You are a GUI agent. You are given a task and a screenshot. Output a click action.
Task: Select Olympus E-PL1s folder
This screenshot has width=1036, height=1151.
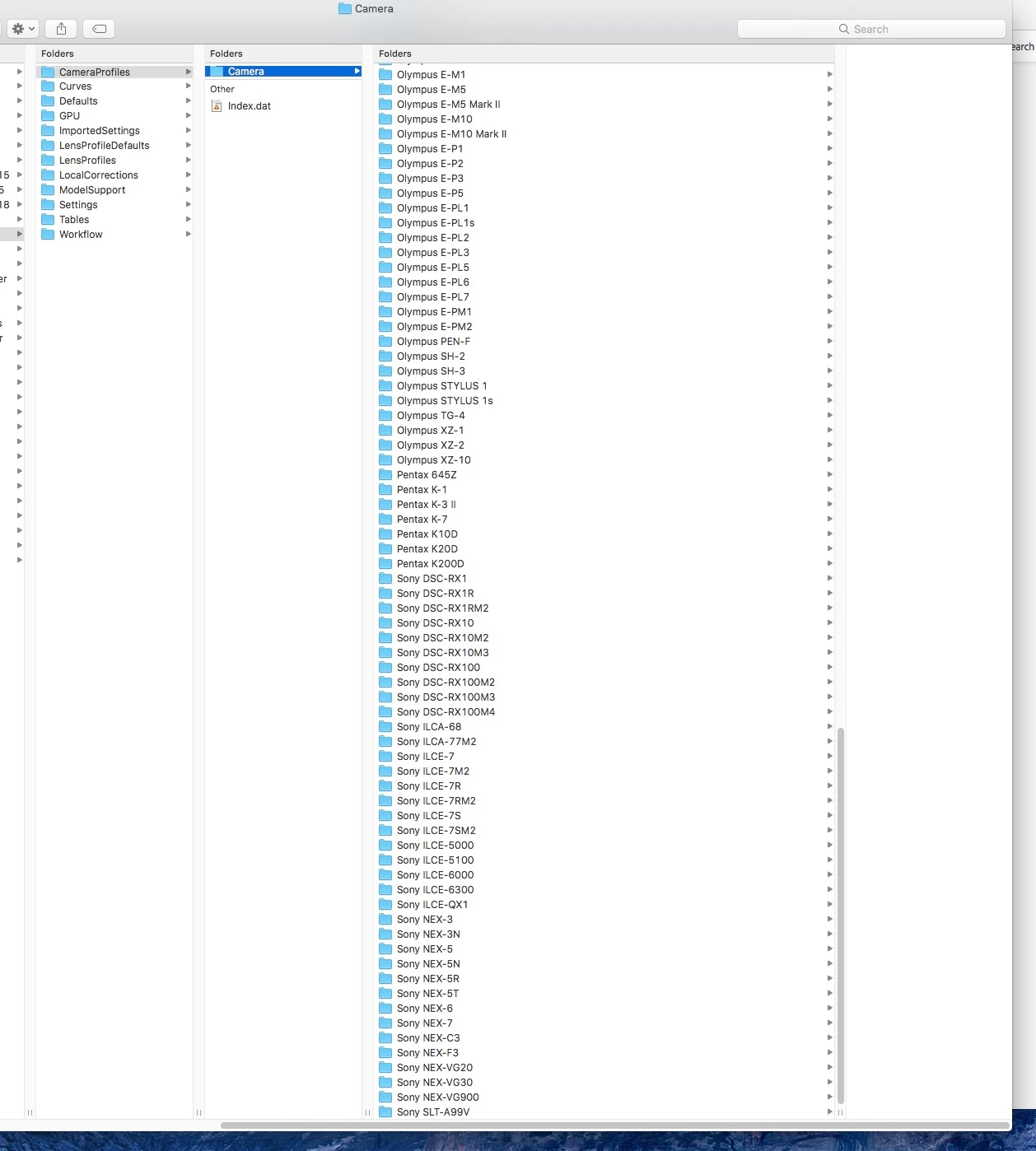click(x=605, y=223)
